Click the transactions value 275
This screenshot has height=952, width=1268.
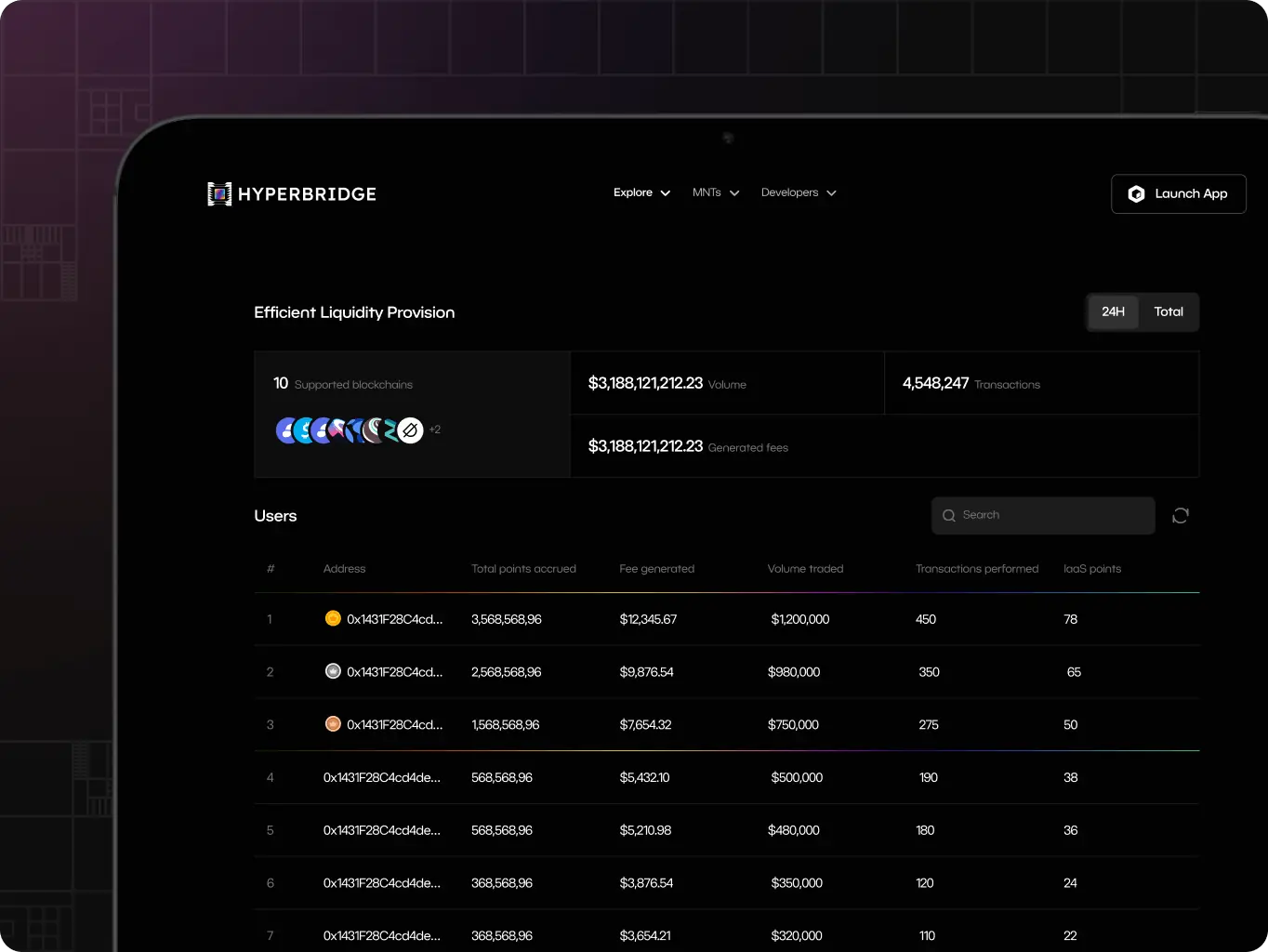(x=929, y=724)
